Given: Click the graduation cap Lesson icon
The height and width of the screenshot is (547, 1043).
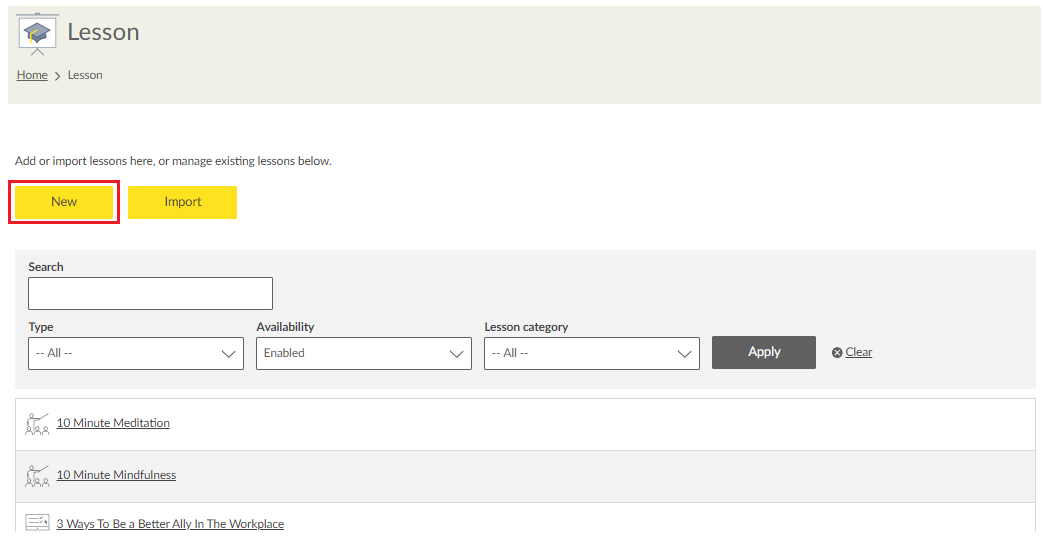Looking at the screenshot, I should (38, 33).
